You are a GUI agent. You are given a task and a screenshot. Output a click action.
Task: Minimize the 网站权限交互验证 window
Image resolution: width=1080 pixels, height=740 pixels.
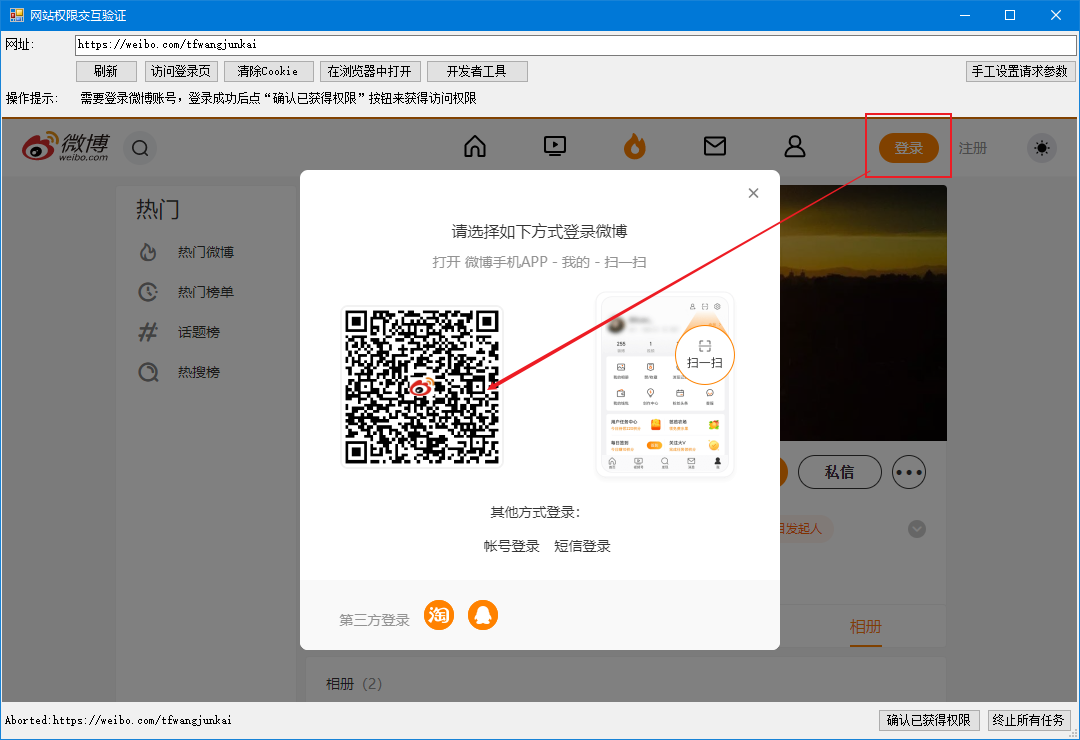coord(965,15)
